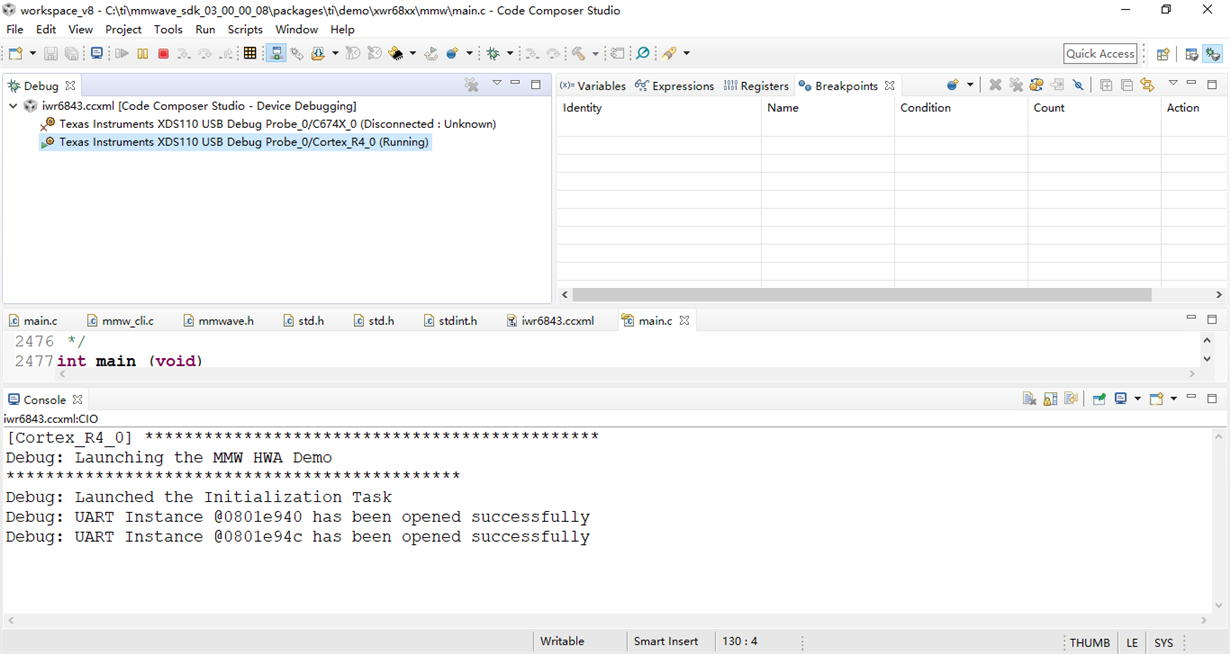Viewport: 1230px width, 654px height.
Task: Toggle Word Wrap in Console toolbar
Action: [1071, 399]
